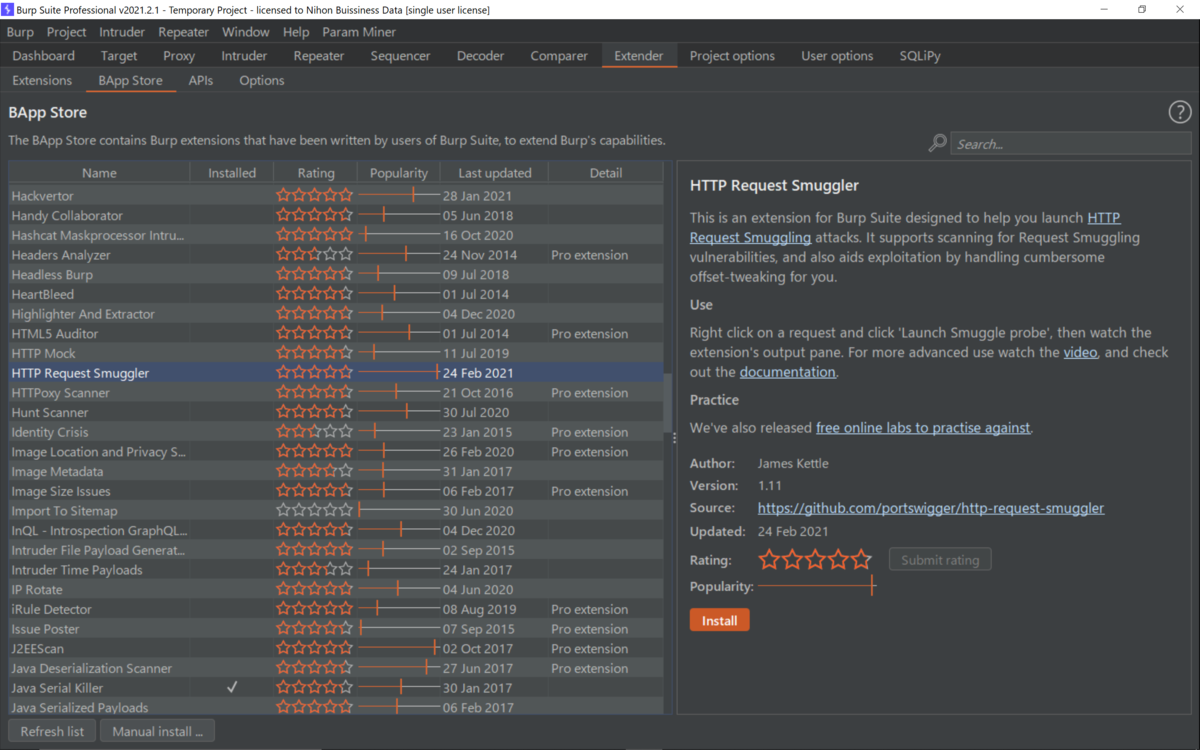Sort by the Last updated column header
This screenshot has width=1200, height=750.
click(x=494, y=173)
